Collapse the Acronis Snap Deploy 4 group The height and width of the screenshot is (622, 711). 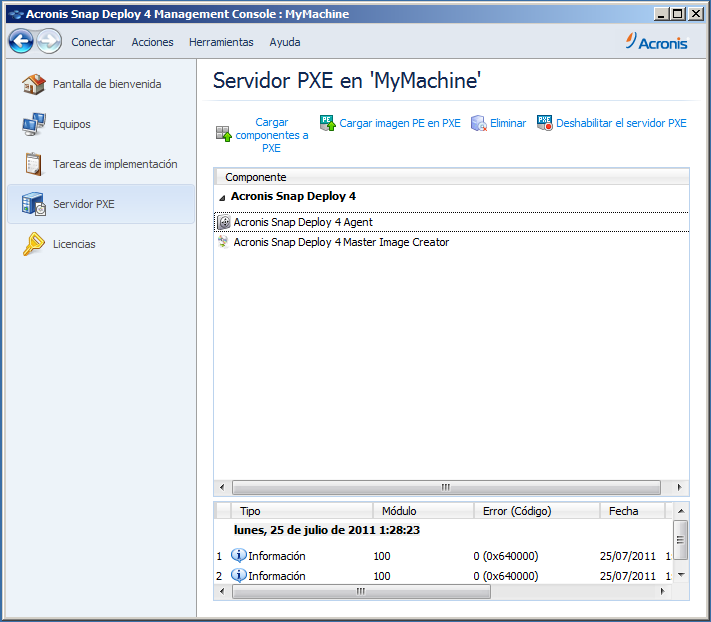[222, 198]
